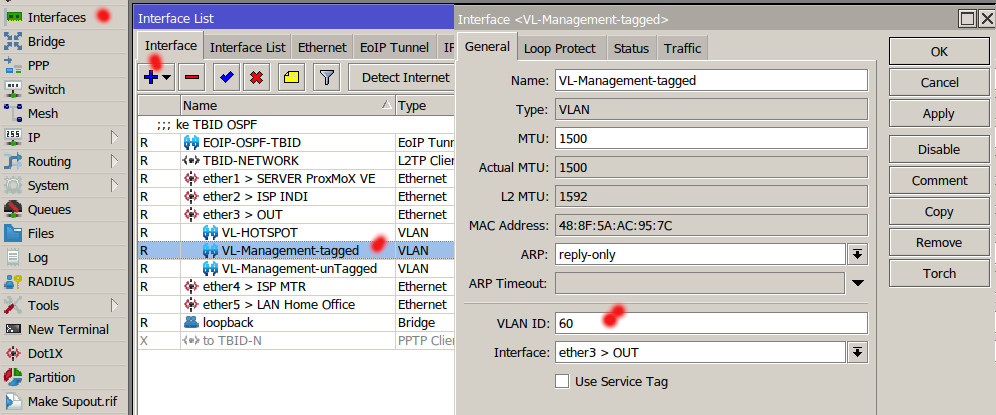Click the blue plus add interface button
This screenshot has width=996, height=415.
tap(151, 78)
